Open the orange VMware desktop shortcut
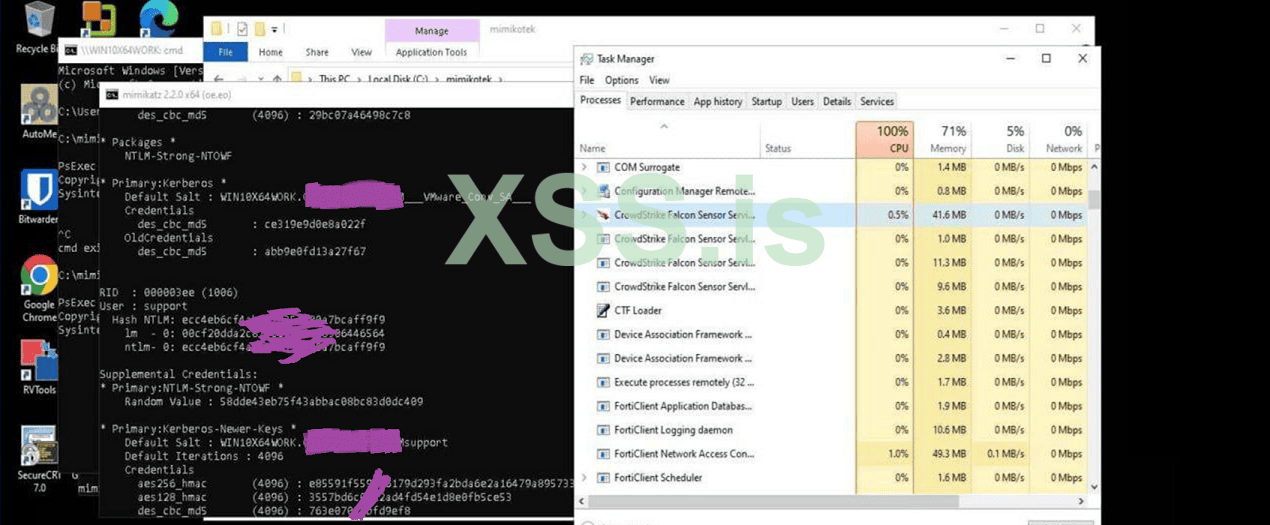1270x525 pixels. (x=98, y=18)
